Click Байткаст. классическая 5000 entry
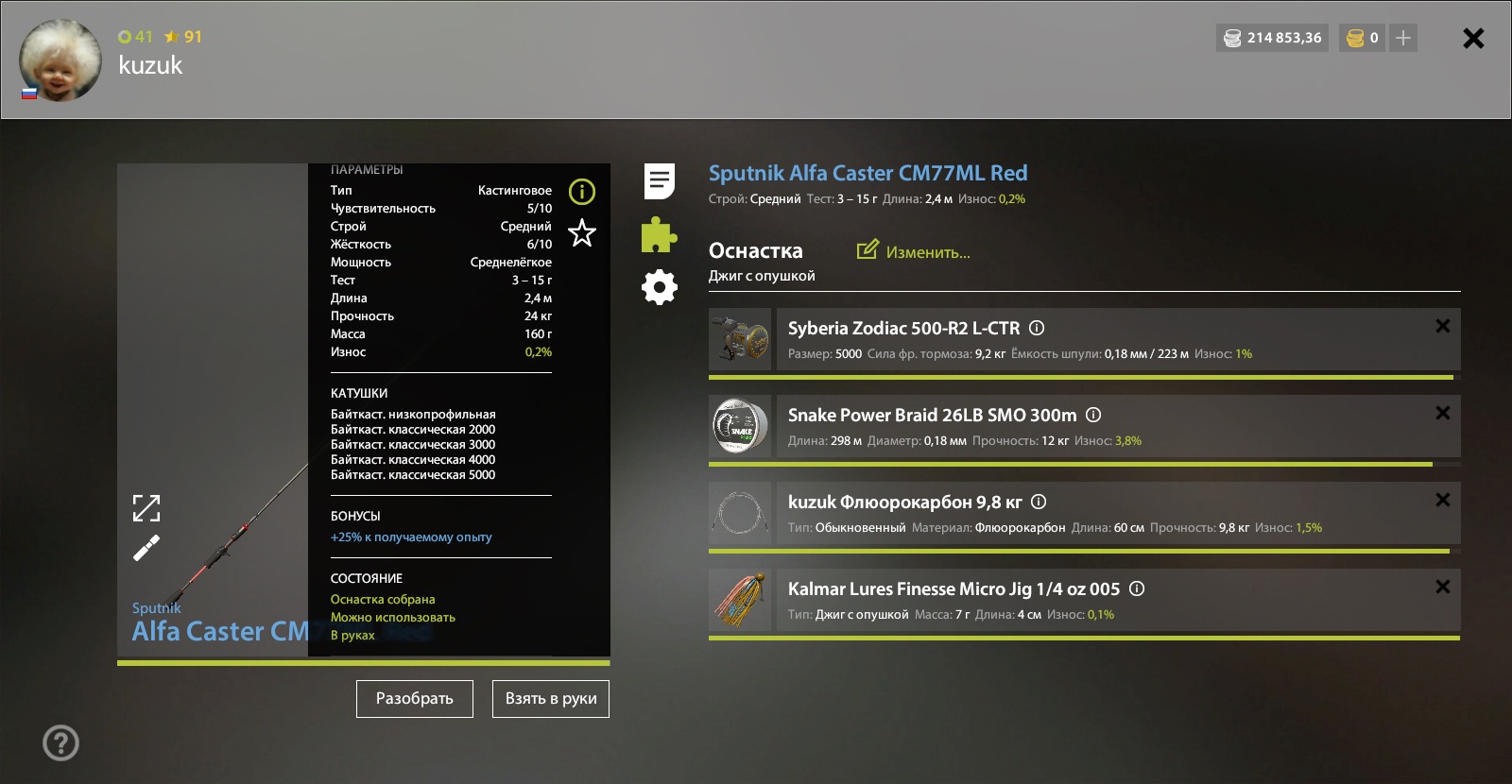1512x784 pixels. coord(413,474)
